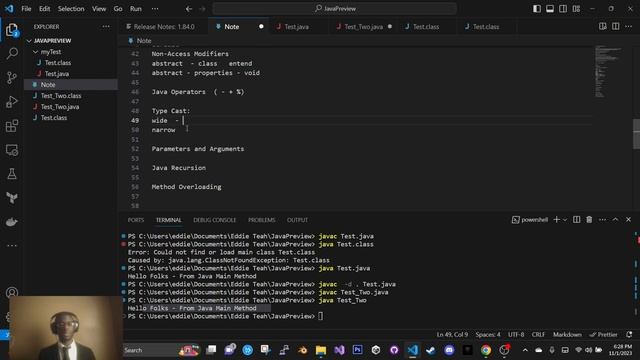Viewport: 640px width, 360px height.
Task: Toggle bottom panel layout icon
Action: 550,9
